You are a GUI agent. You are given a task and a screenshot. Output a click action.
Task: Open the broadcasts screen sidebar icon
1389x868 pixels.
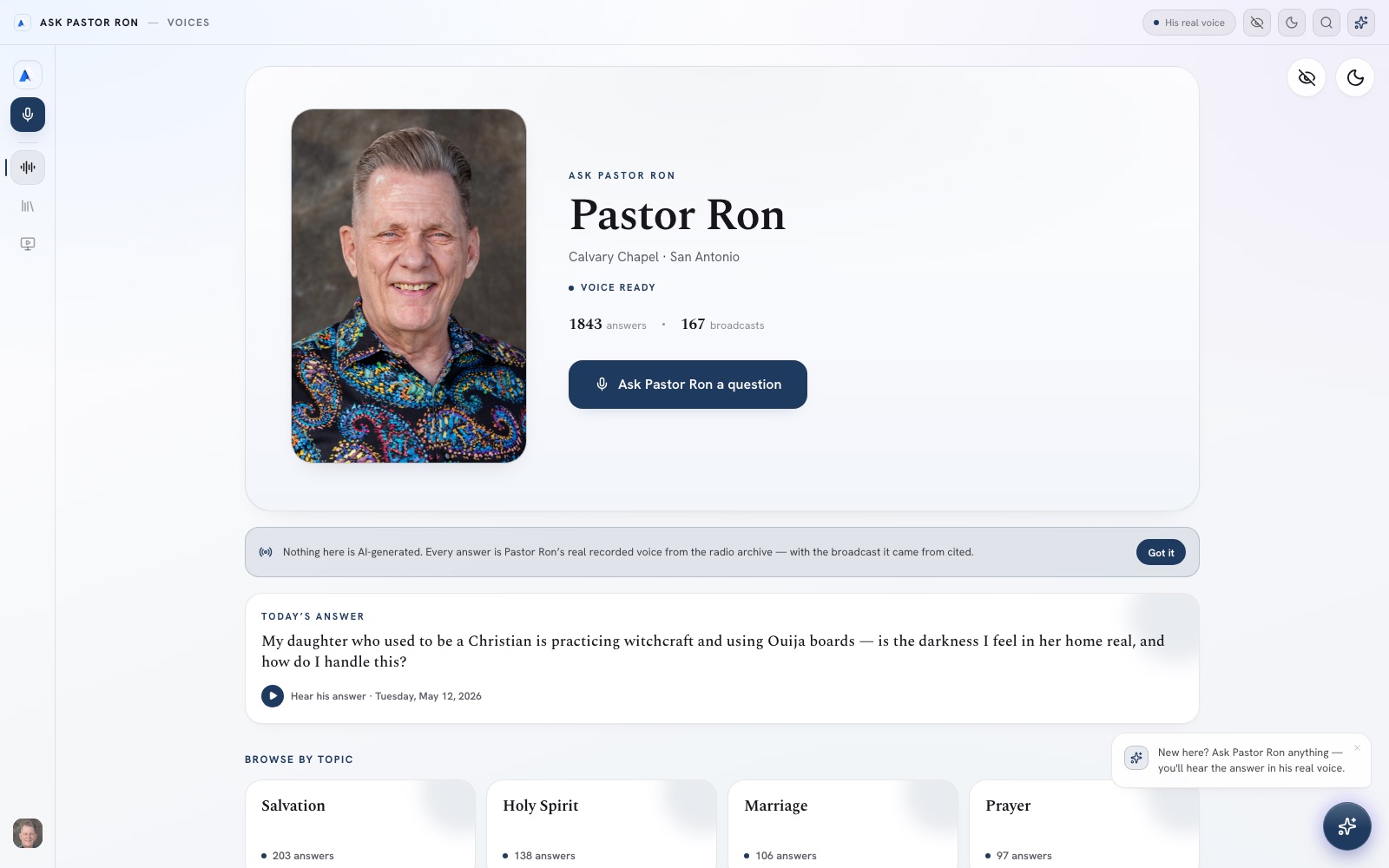click(28, 244)
